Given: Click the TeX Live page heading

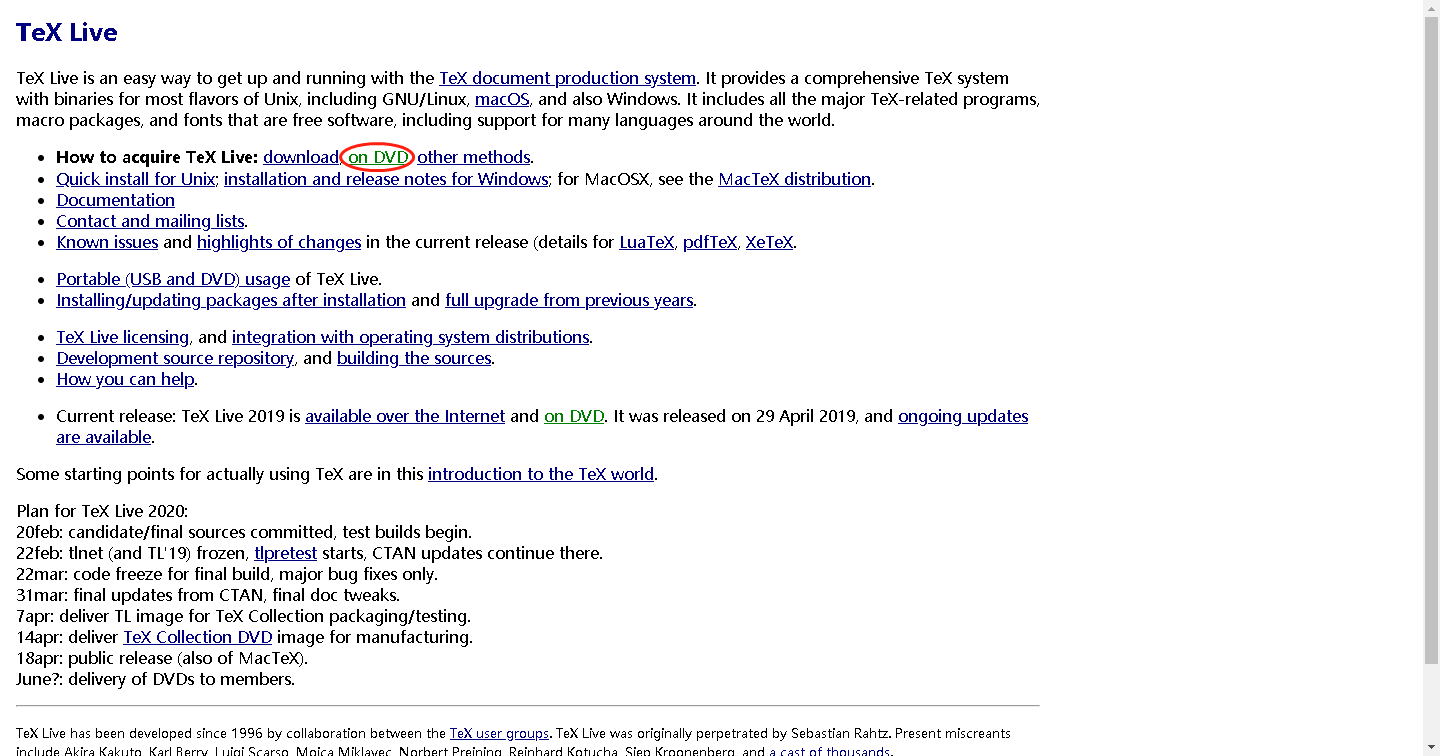Looking at the screenshot, I should coord(67,32).
